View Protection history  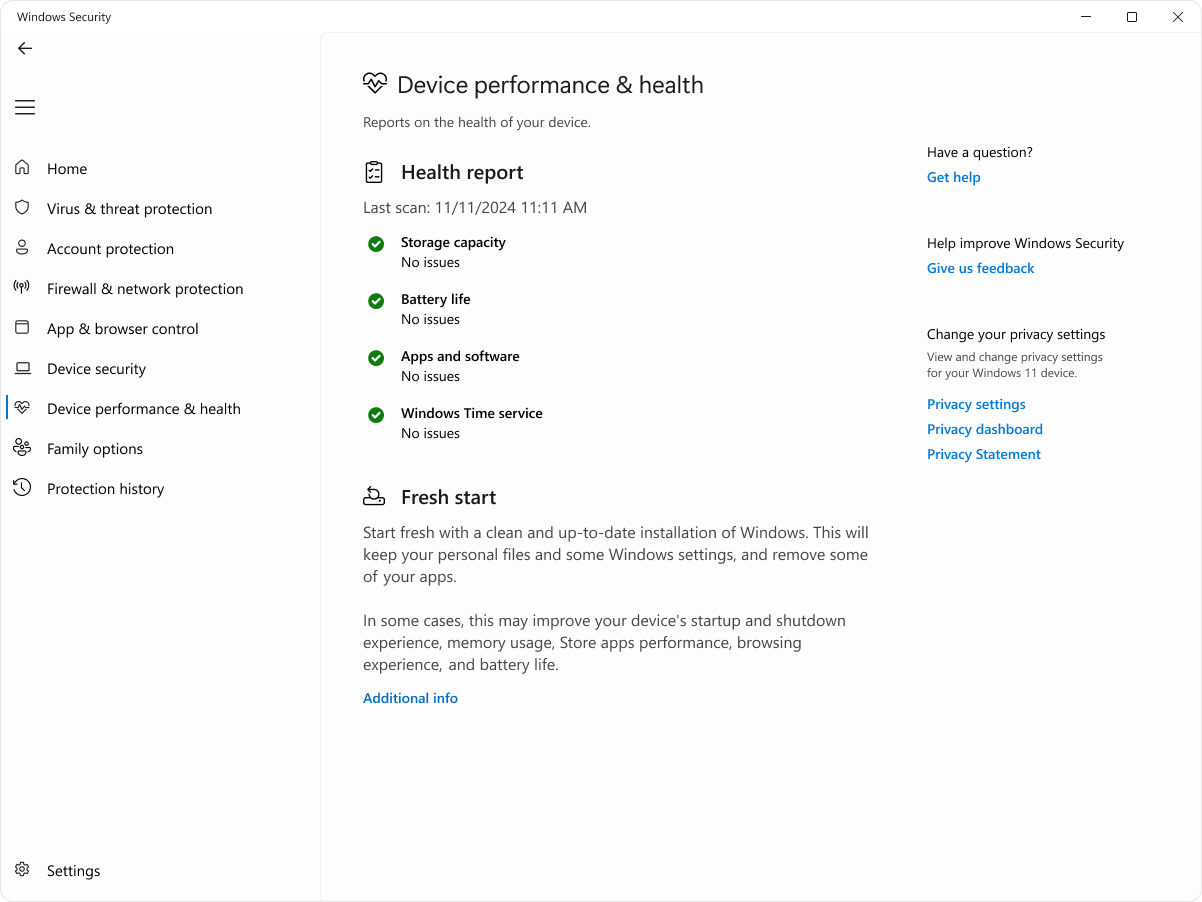(x=106, y=488)
